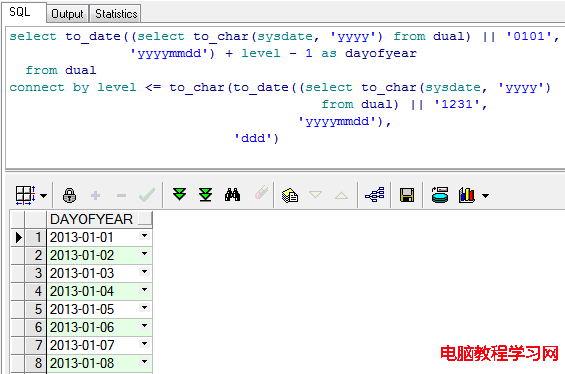Click the grid select mode icon
The height and width of the screenshot is (374, 565).
[25, 195]
